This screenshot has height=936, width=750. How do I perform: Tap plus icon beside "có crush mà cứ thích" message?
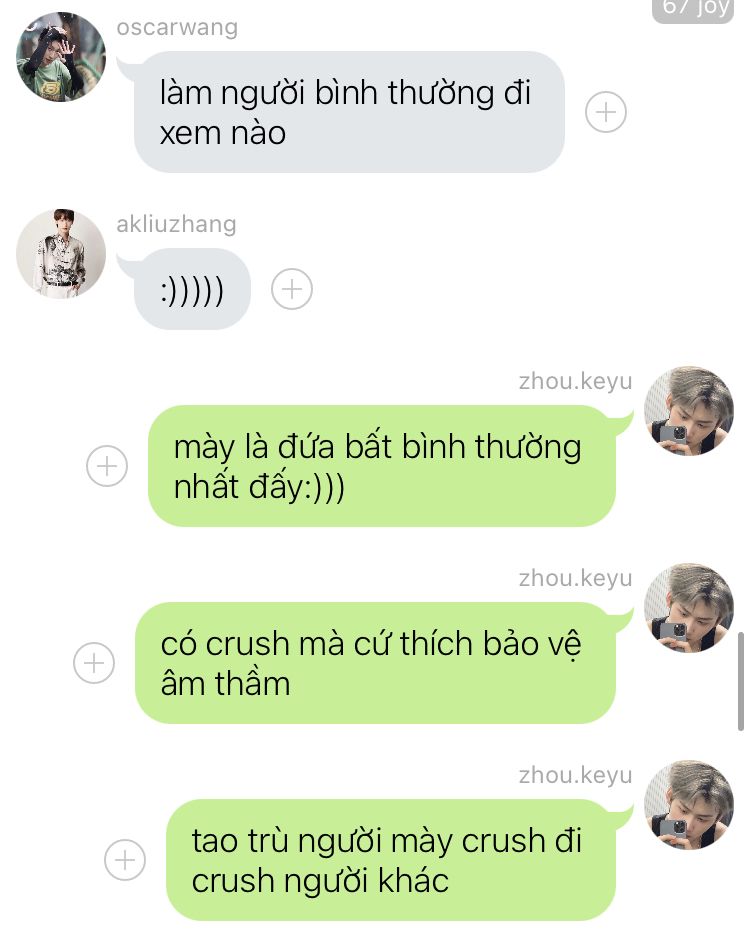(x=94, y=663)
